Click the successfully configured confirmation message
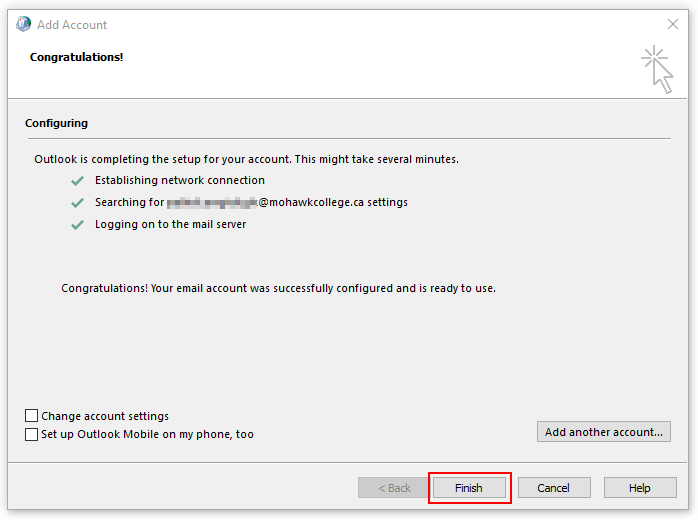The height and width of the screenshot is (520, 698). click(x=278, y=289)
